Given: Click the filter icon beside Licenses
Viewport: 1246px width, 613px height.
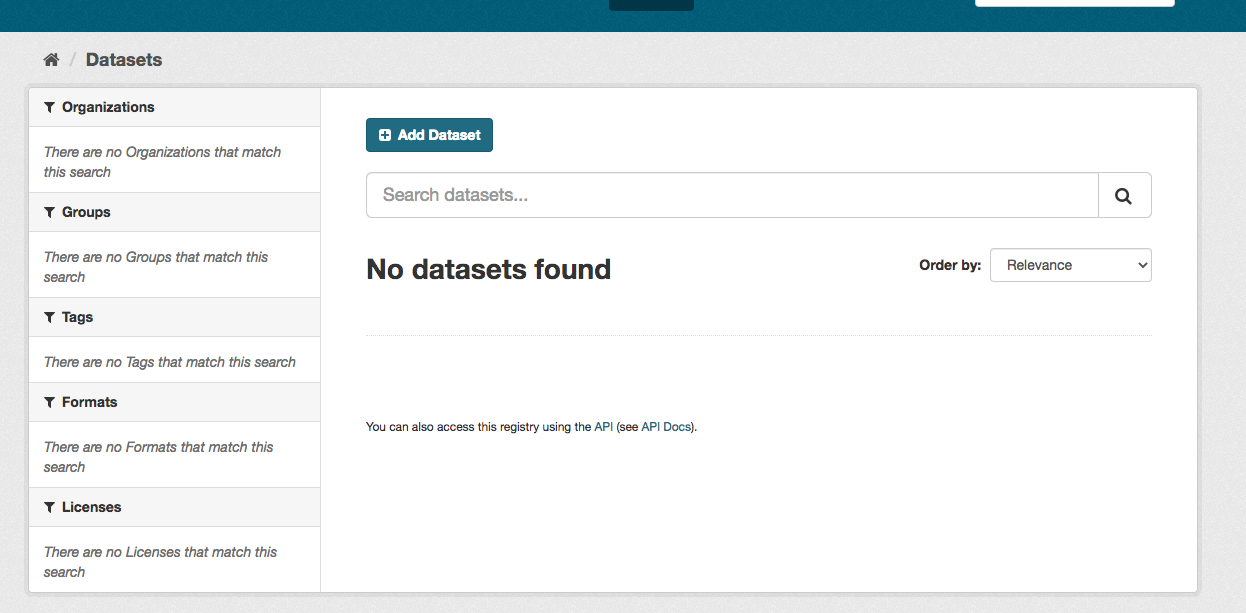Looking at the screenshot, I should click(48, 507).
